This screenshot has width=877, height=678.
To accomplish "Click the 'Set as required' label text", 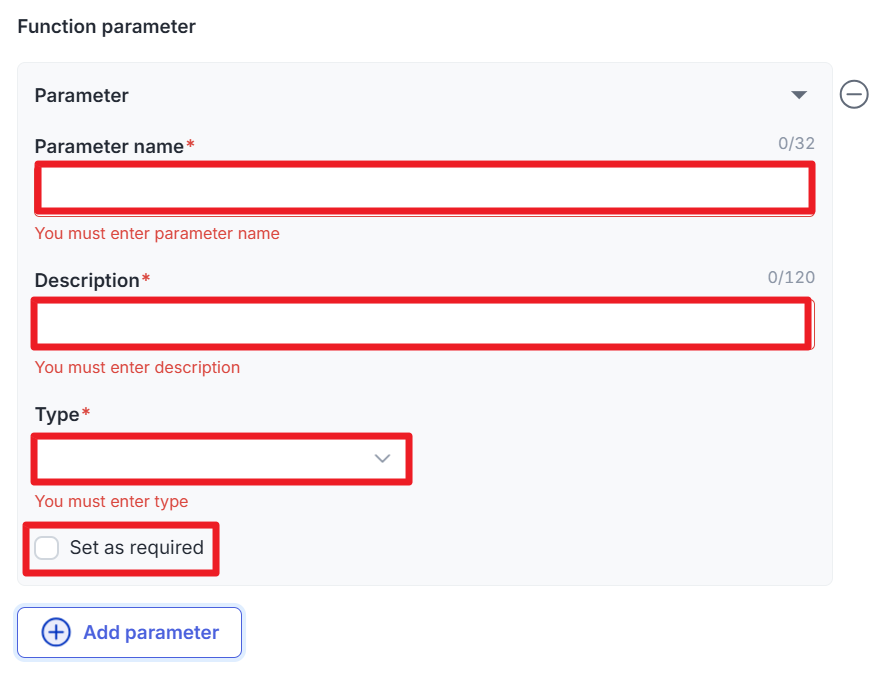I will (136, 548).
